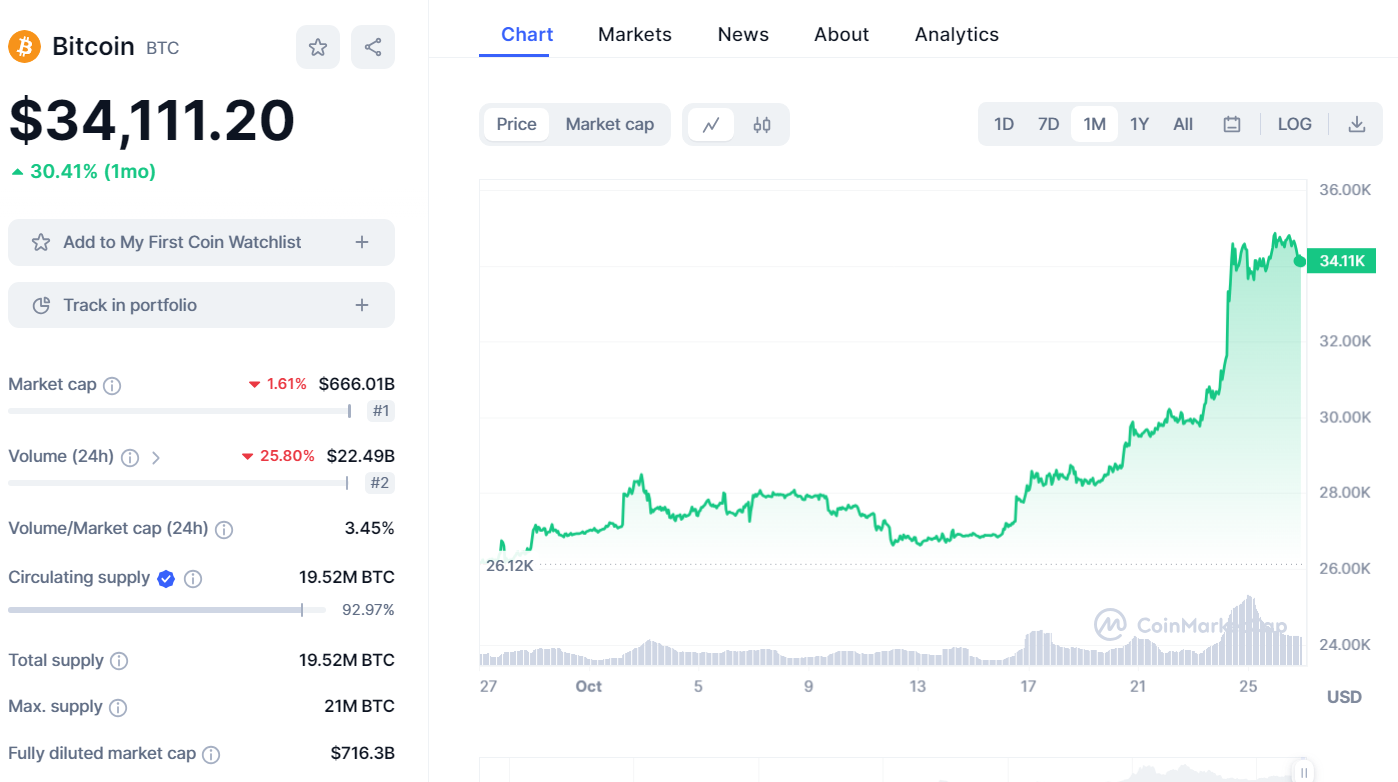The height and width of the screenshot is (782, 1398).
Task: Switch to line chart view
Action: click(x=711, y=125)
